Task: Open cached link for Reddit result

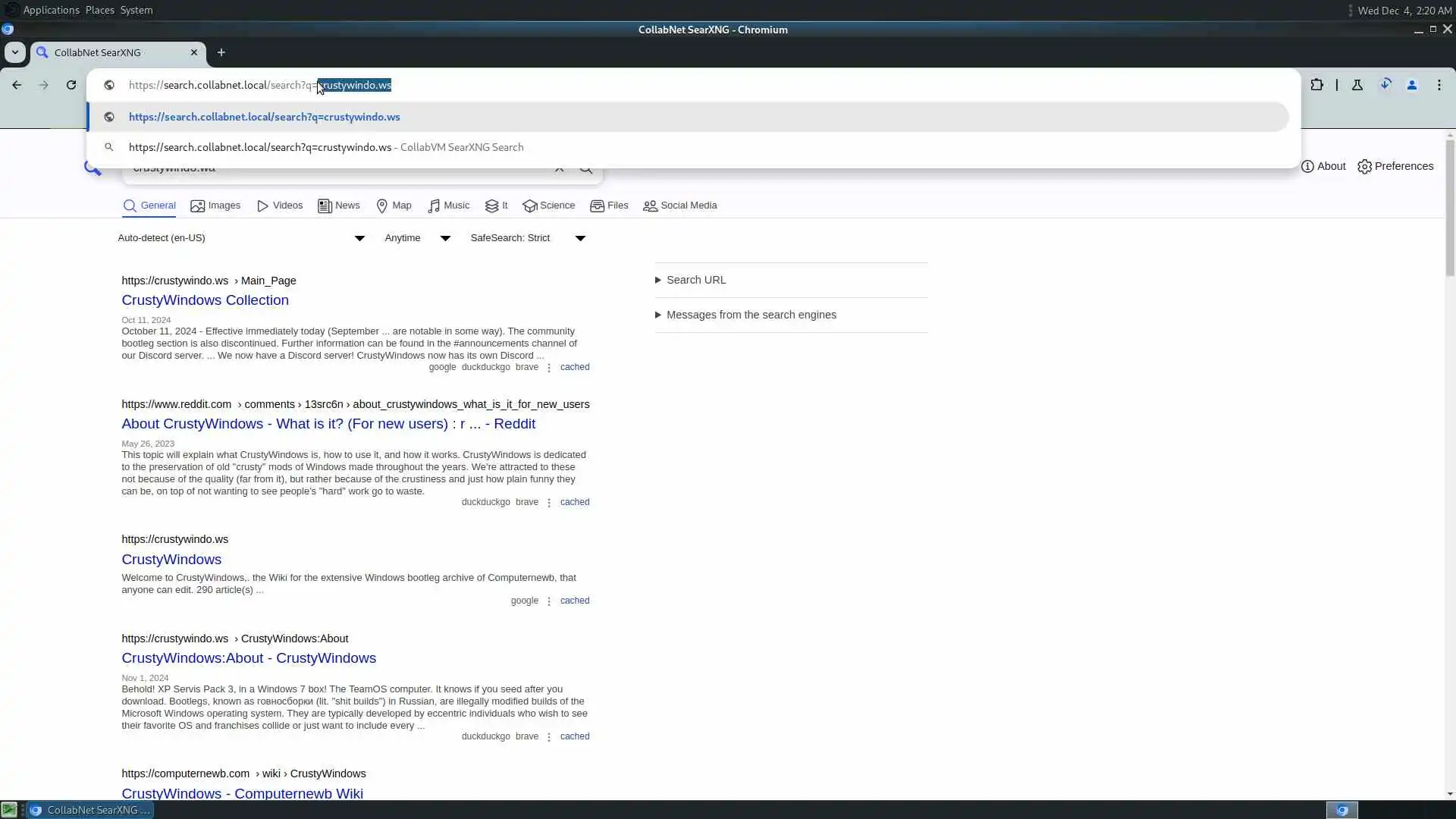Action: click(x=574, y=502)
